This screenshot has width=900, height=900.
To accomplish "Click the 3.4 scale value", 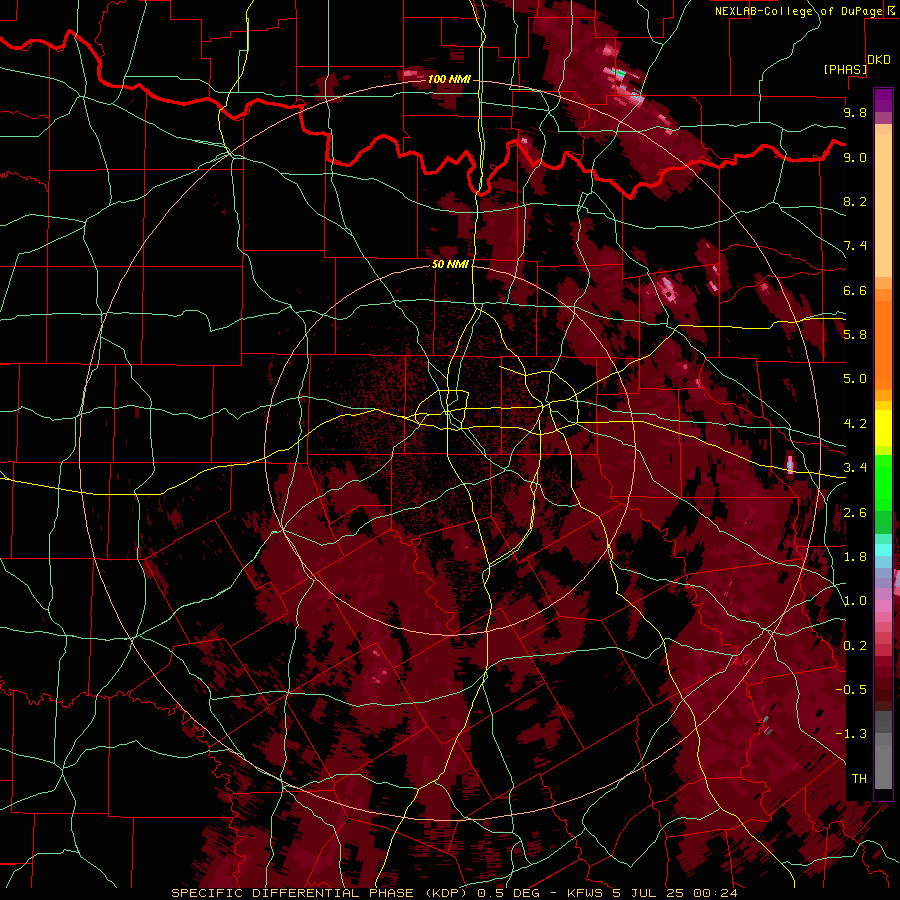I will 855,467.
